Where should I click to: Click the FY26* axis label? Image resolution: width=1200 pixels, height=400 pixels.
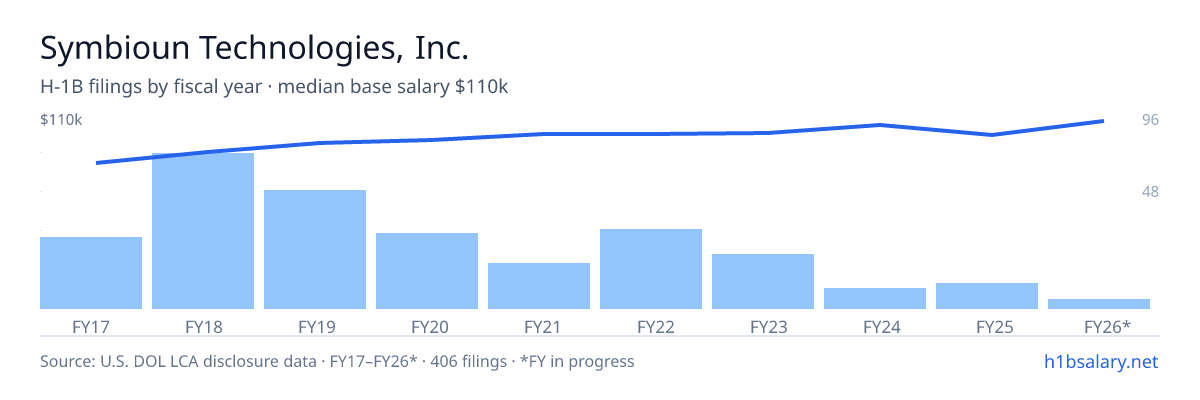[x=1107, y=326]
